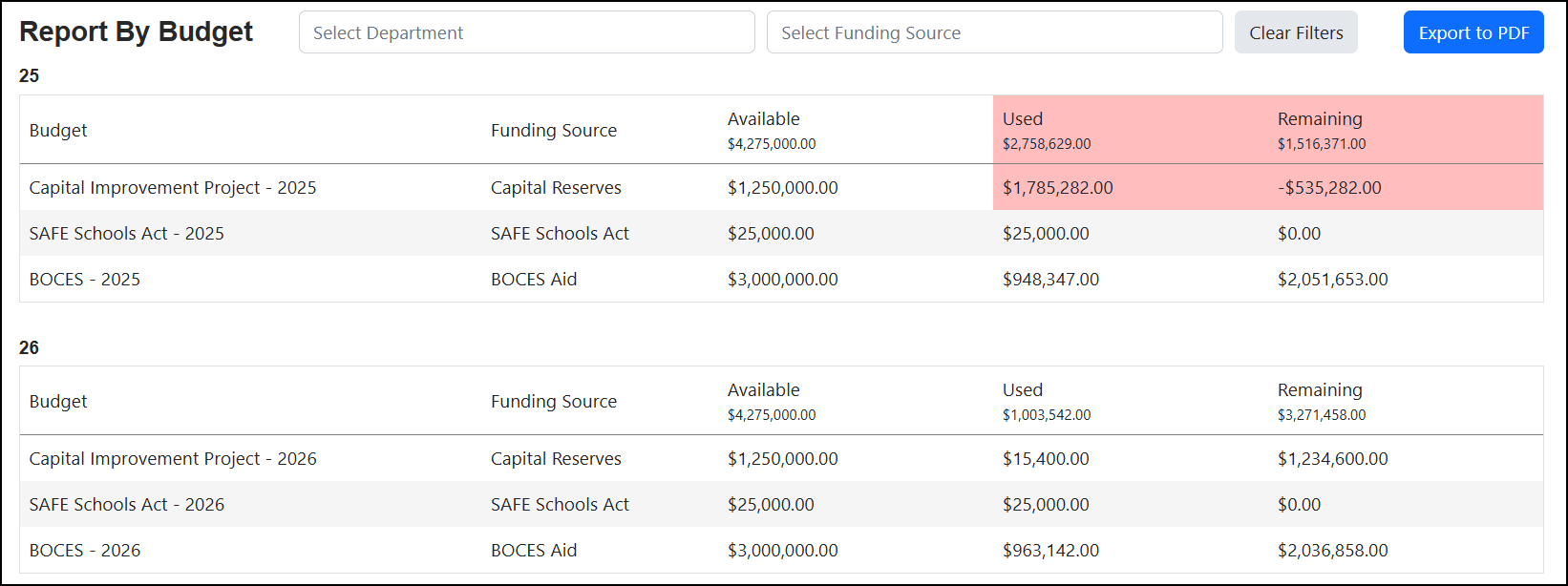Viewport: 1568px width, 586px height.
Task: Click the year group heading 25
Action: click(x=30, y=75)
